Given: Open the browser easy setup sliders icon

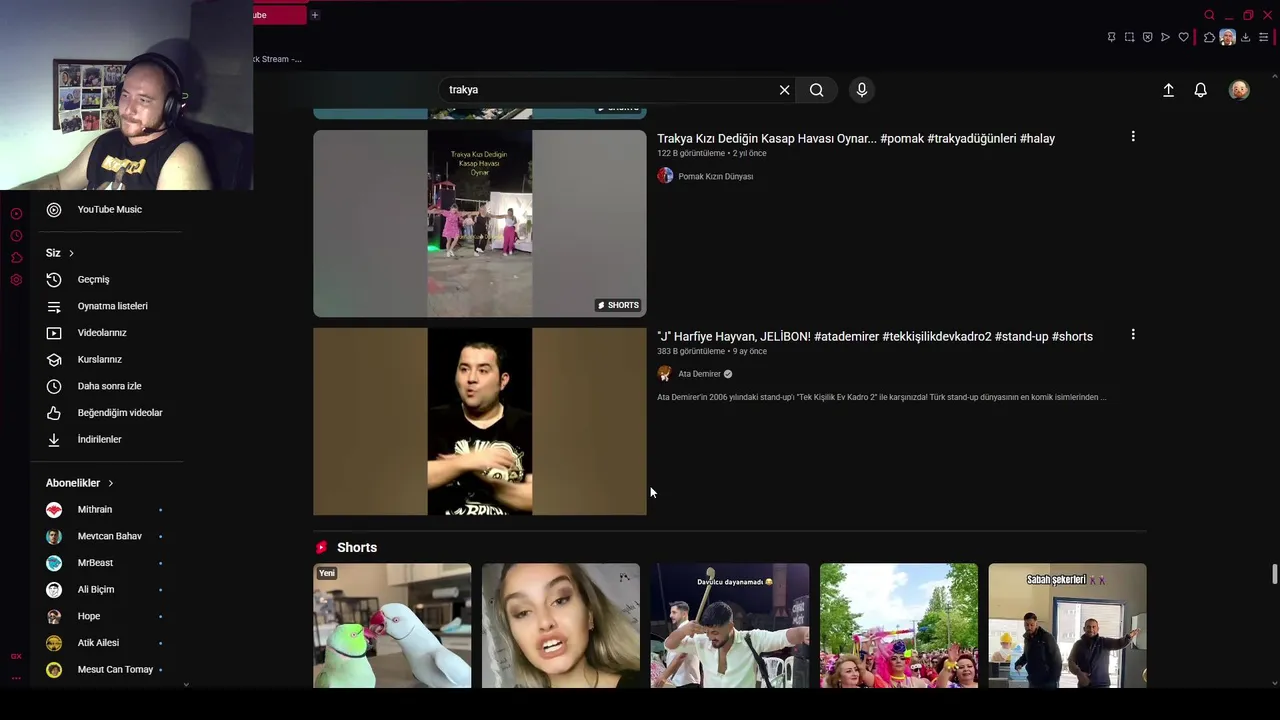Looking at the screenshot, I should 1263,37.
